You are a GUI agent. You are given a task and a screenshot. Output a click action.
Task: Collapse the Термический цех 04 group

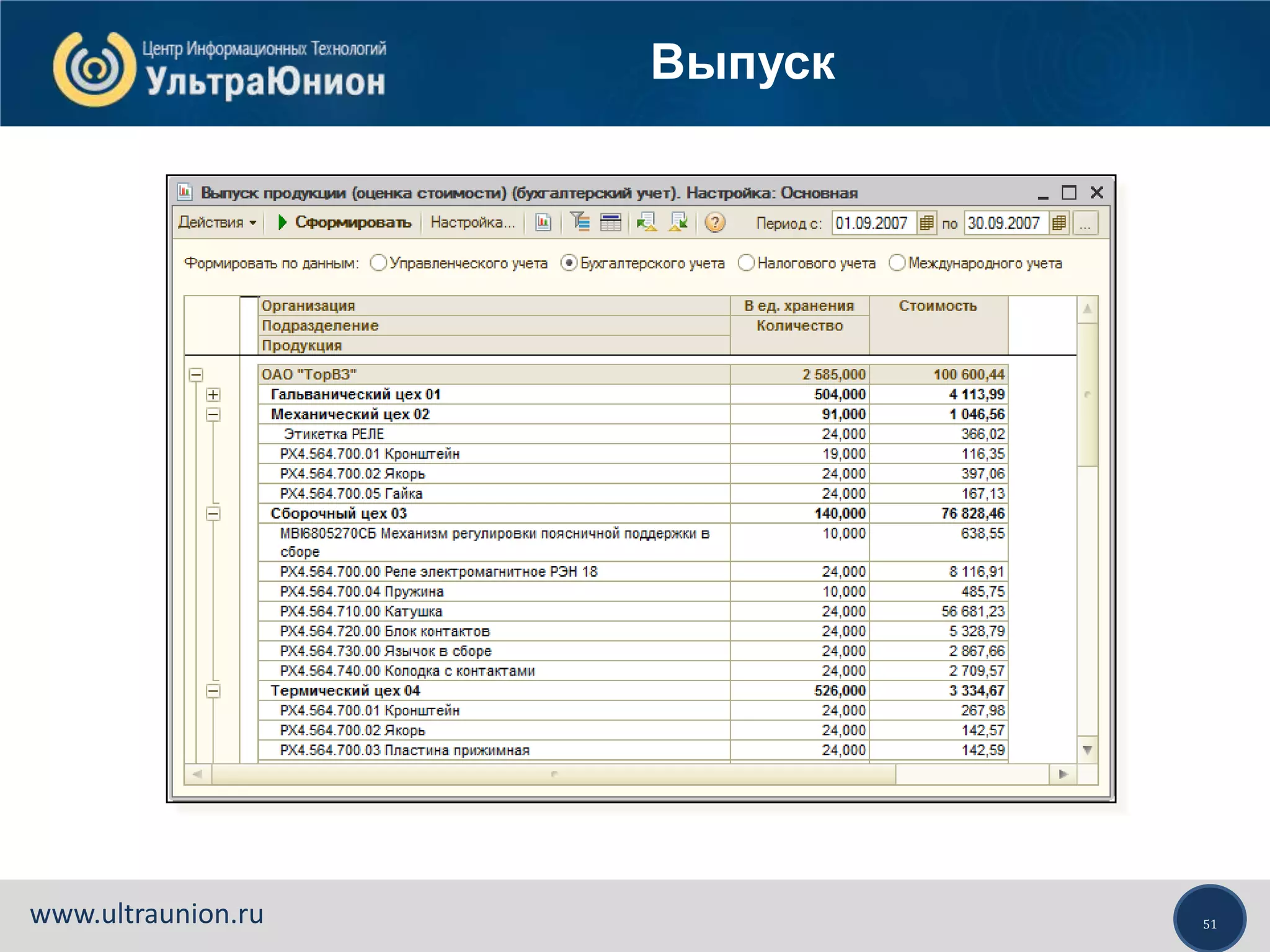[x=213, y=690]
